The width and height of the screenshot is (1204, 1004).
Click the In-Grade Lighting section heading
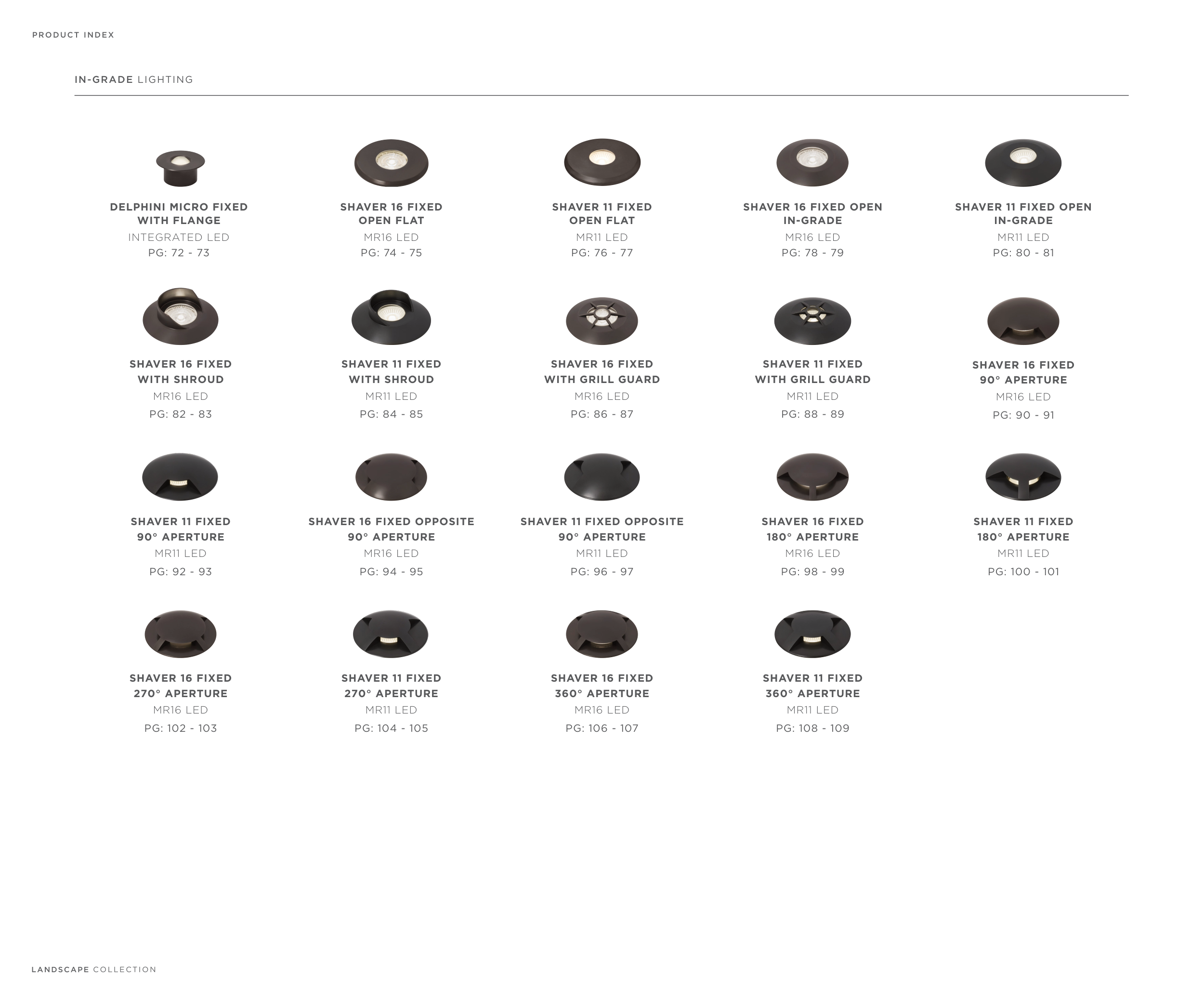133,79
